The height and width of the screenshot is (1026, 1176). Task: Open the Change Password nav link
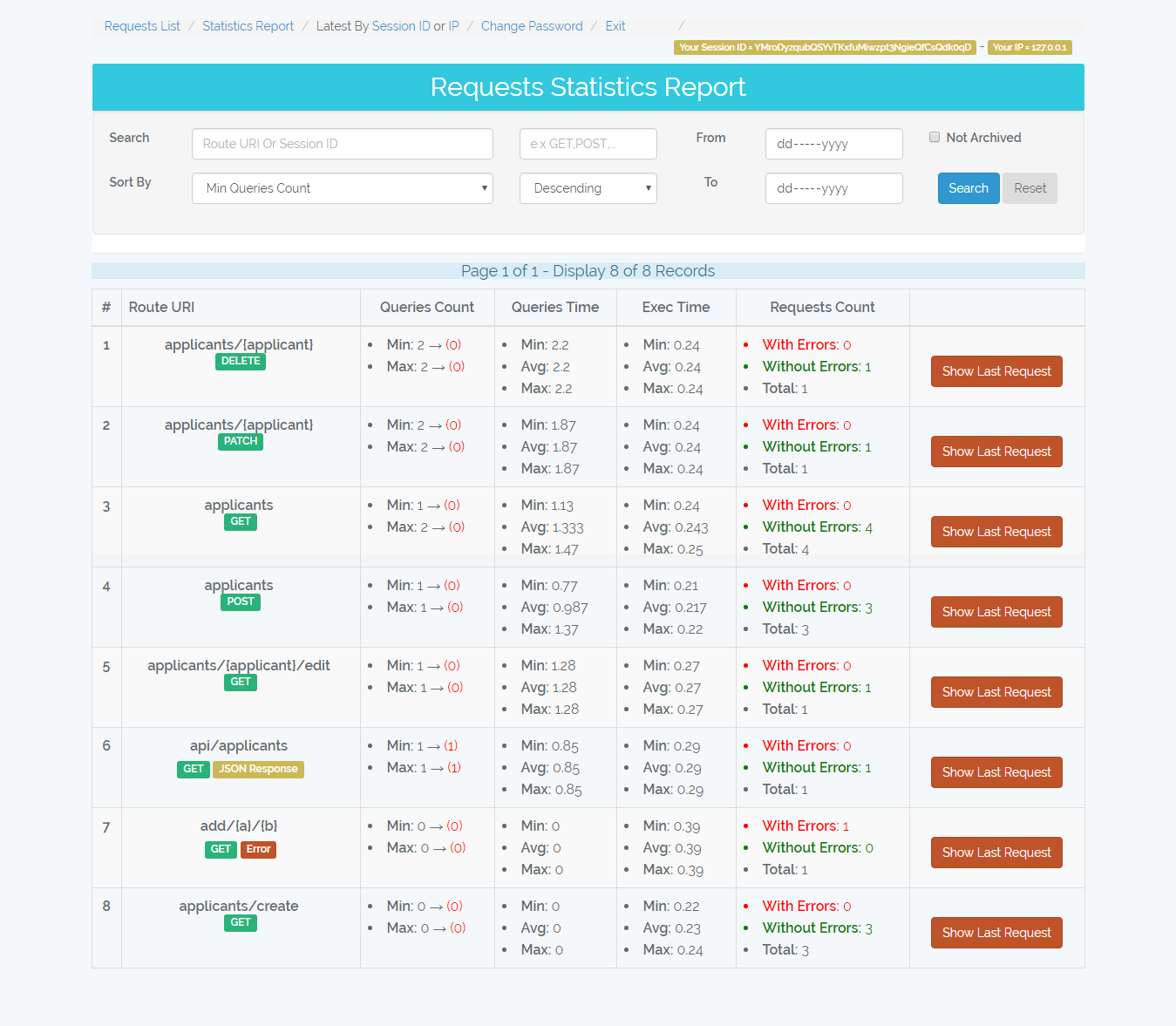click(532, 26)
